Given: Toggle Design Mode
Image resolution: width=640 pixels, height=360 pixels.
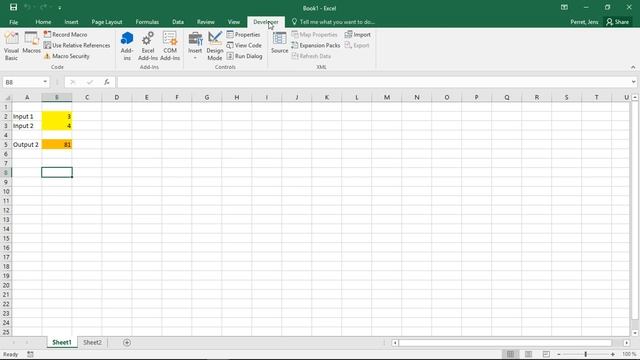Looking at the screenshot, I should click(x=215, y=47).
